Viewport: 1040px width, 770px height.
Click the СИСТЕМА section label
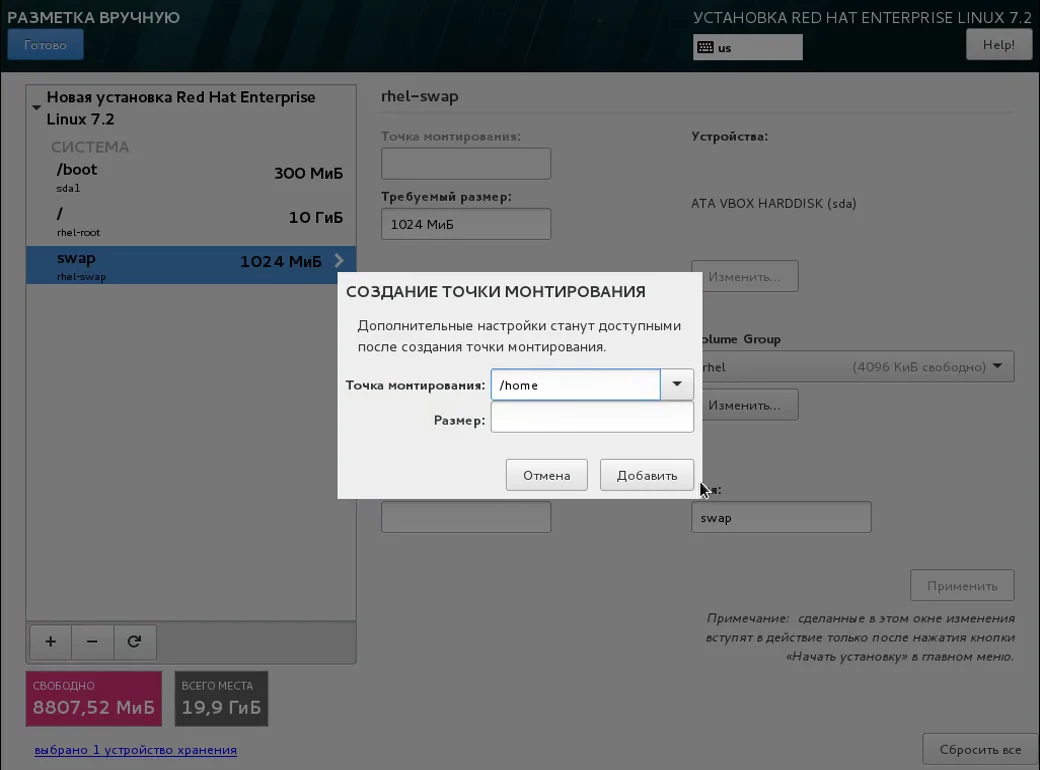90,147
